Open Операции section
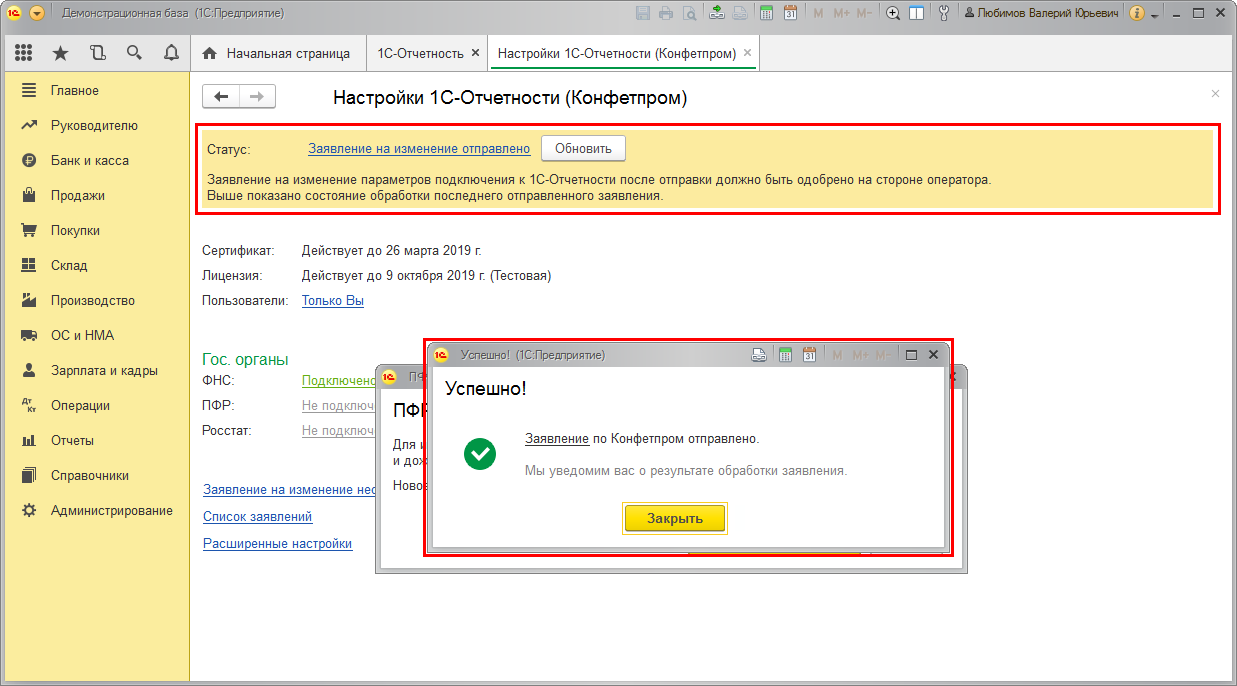This screenshot has width=1237, height=686. coord(95,405)
